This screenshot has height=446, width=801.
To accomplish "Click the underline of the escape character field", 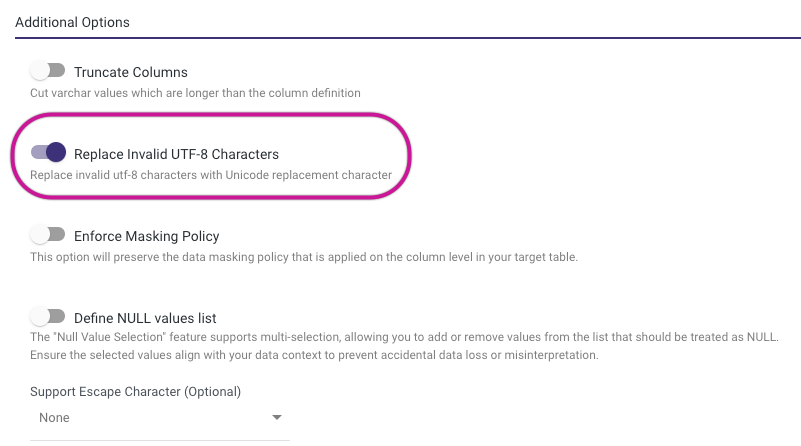I will 160,439.
